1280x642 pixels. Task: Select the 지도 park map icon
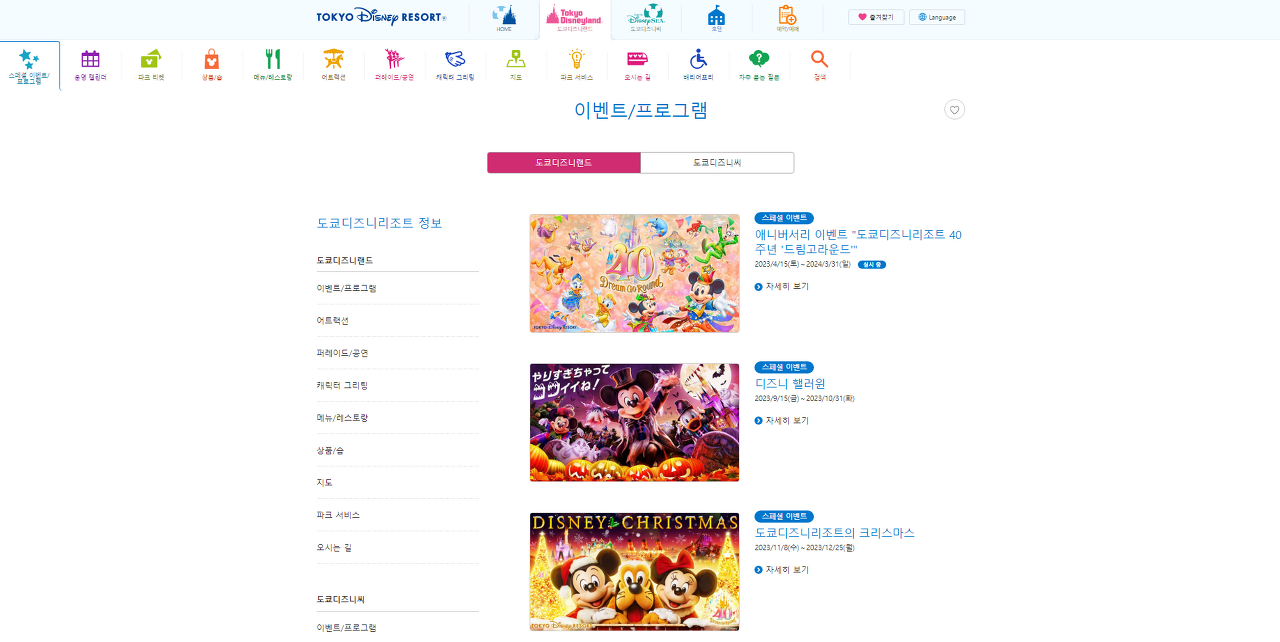(x=515, y=62)
